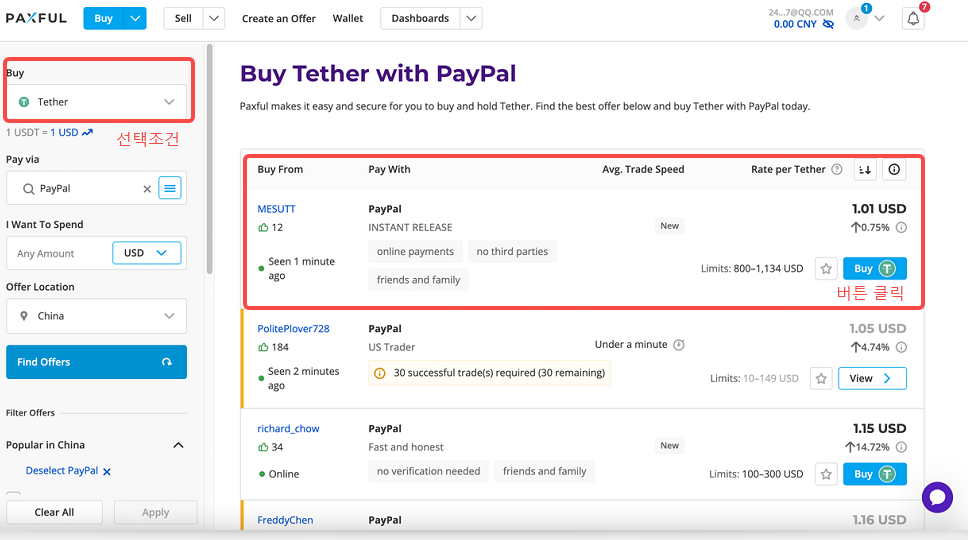Click the Any Amount input field

click(x=60, y=253)
